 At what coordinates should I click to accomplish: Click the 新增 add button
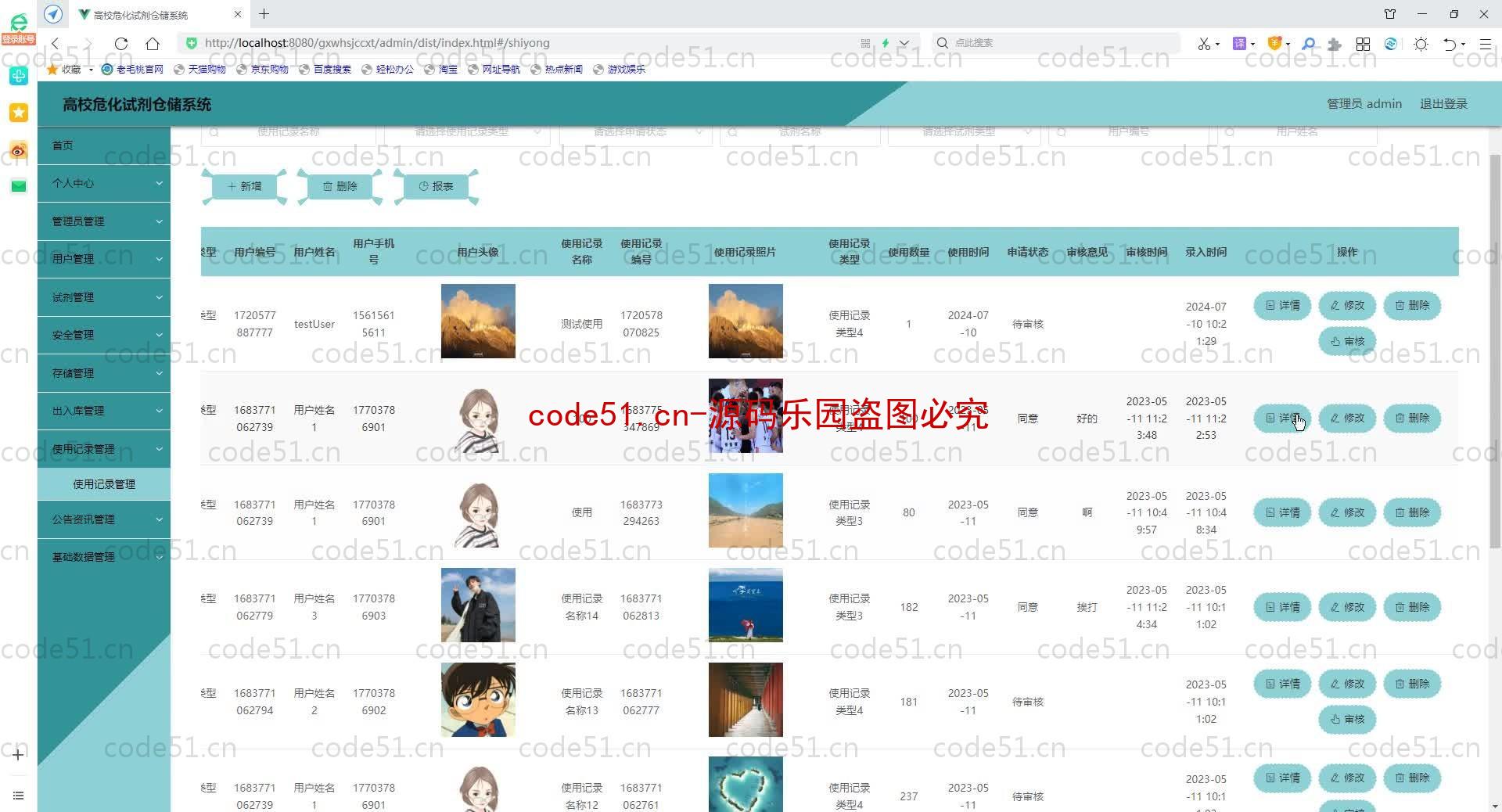[x=244, y=186]
